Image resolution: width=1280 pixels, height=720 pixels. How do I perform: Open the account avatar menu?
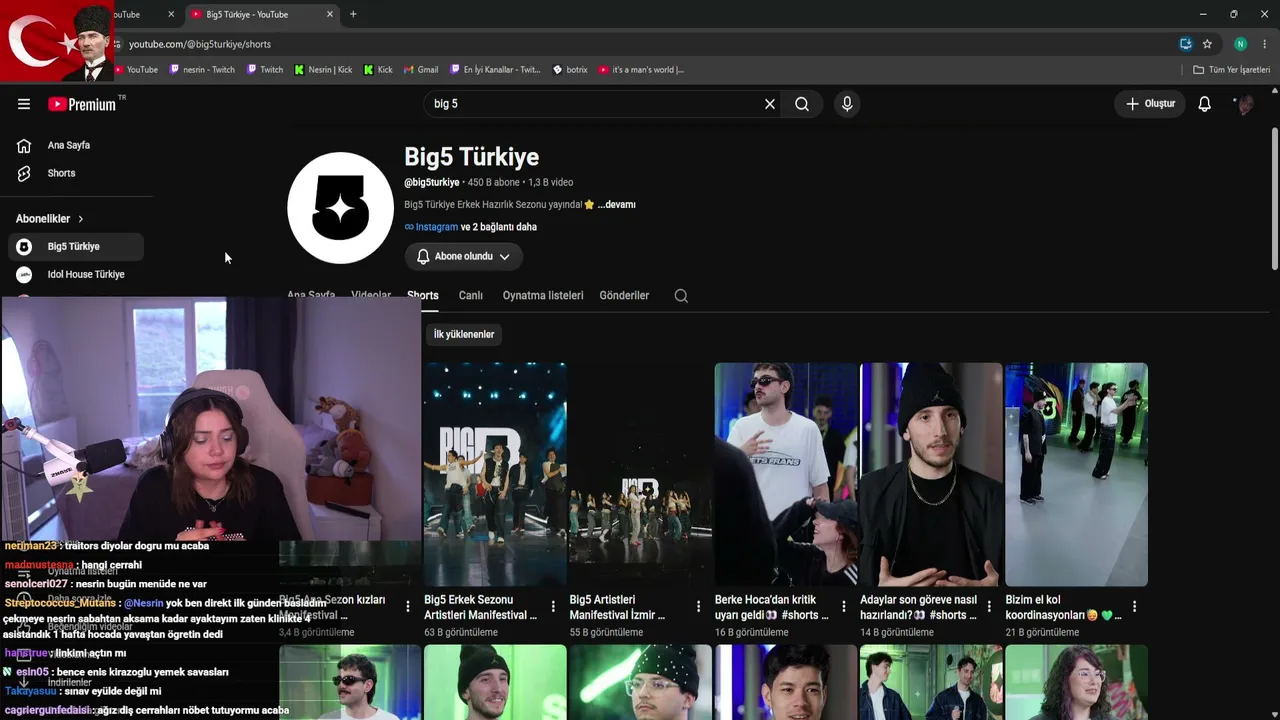pos(1244,104)
